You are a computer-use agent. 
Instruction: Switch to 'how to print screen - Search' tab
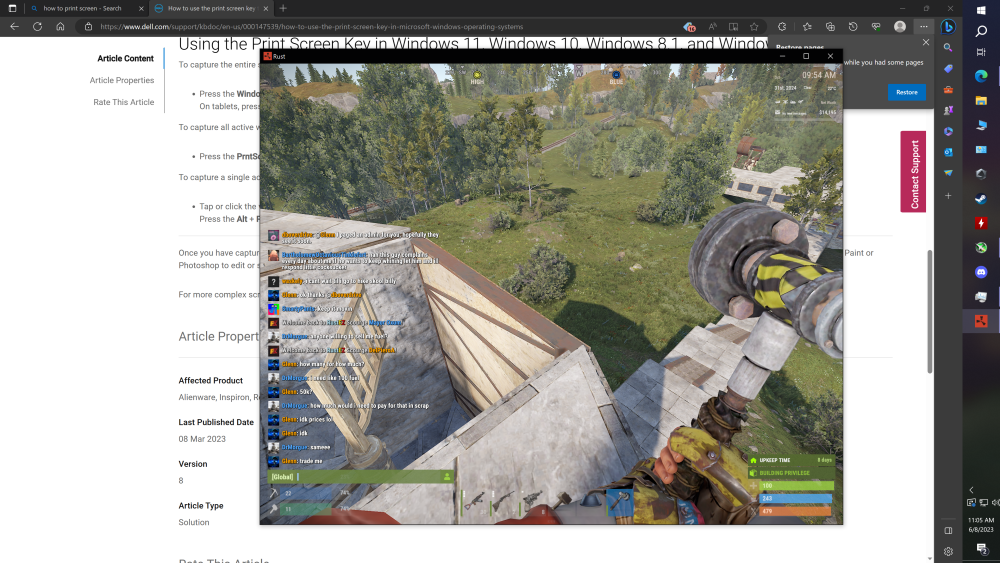pyautogui.click(x=82, y=8)
